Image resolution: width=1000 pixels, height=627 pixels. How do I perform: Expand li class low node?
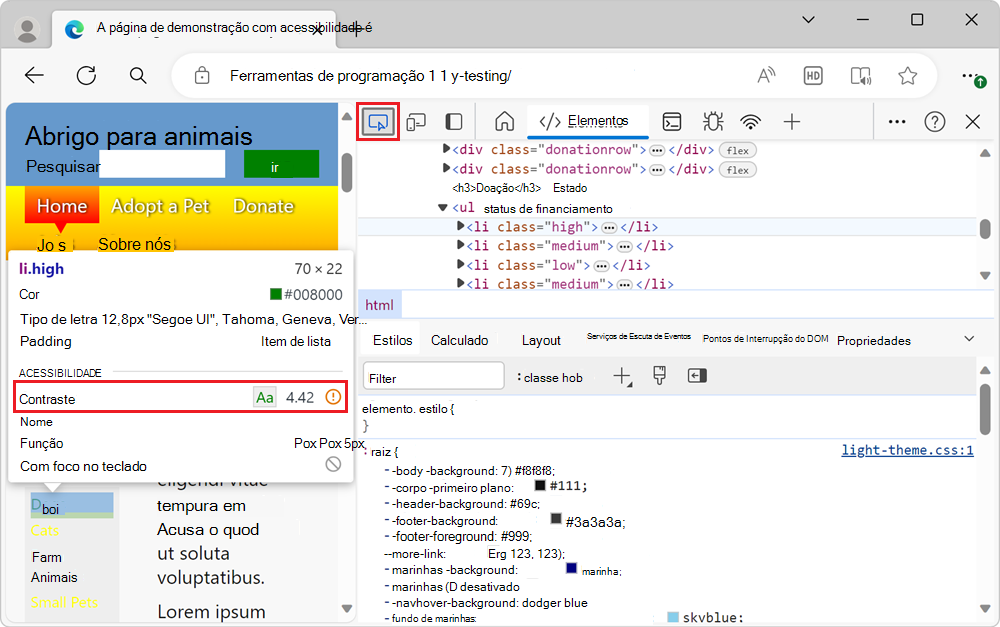click(x=460, y=264)
